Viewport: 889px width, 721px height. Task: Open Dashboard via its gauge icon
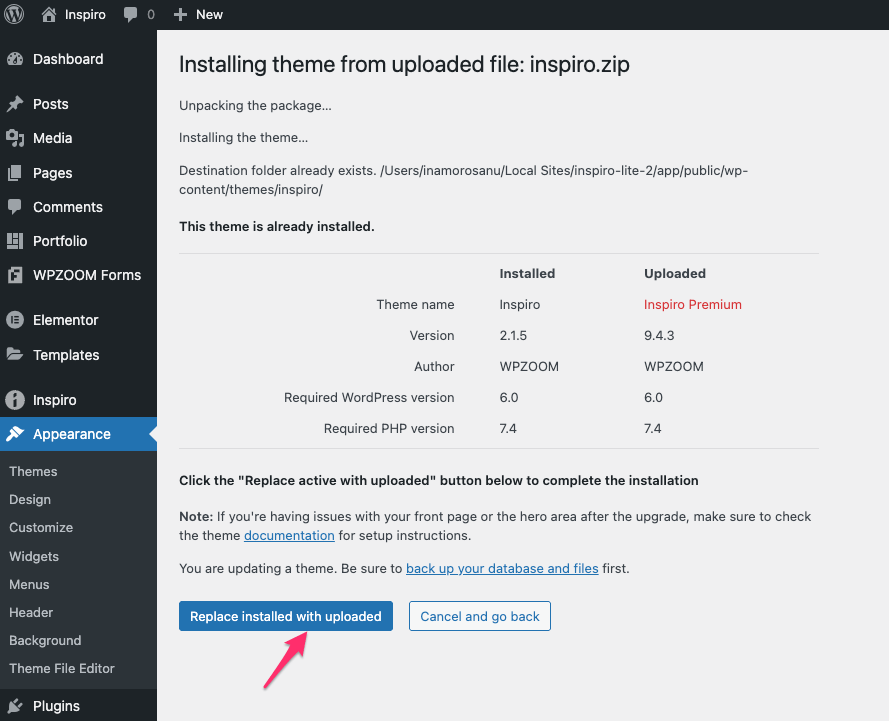[15, 59]
